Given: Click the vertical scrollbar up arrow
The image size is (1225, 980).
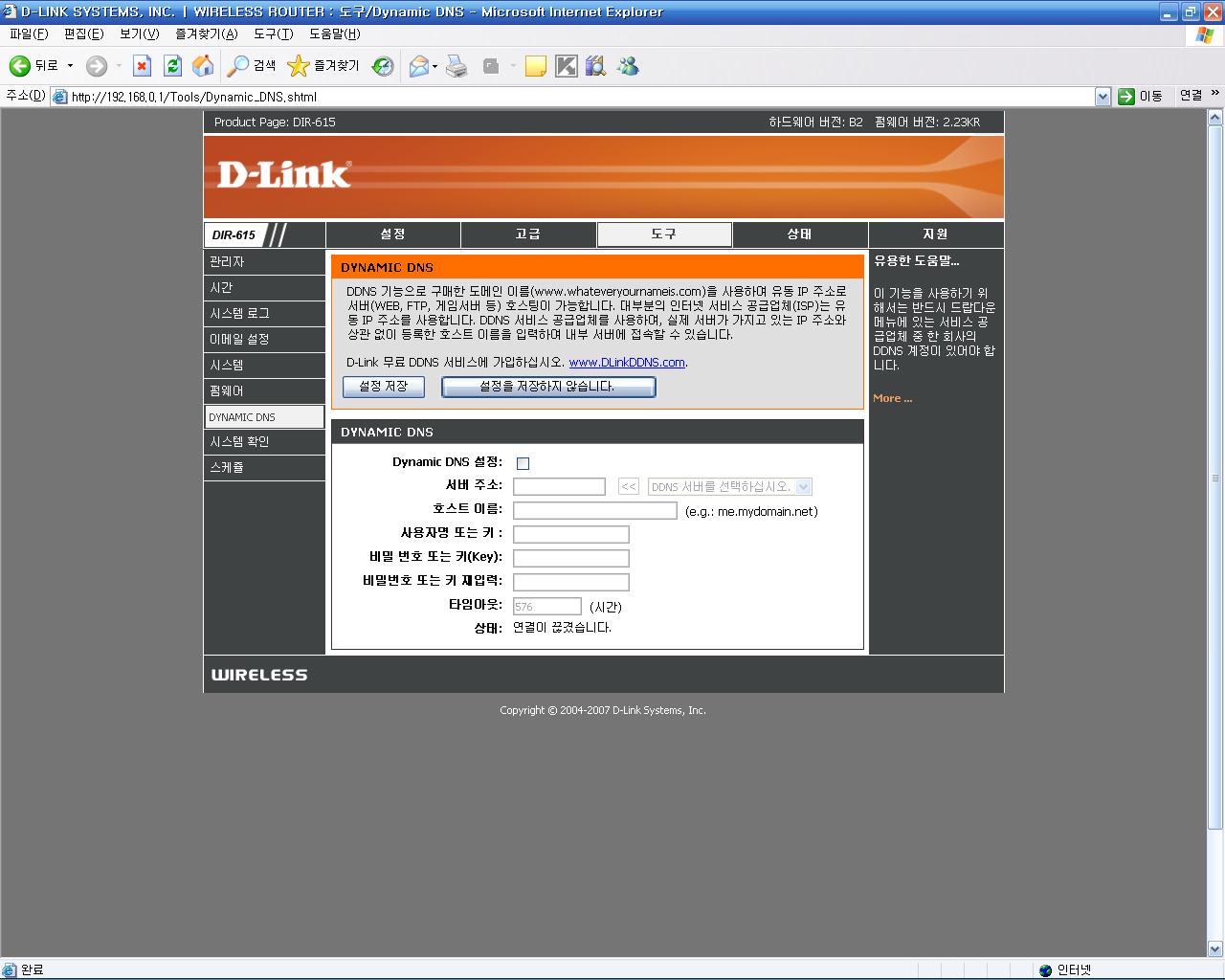Looking at the screenshot, I should tap(1215, 118).
